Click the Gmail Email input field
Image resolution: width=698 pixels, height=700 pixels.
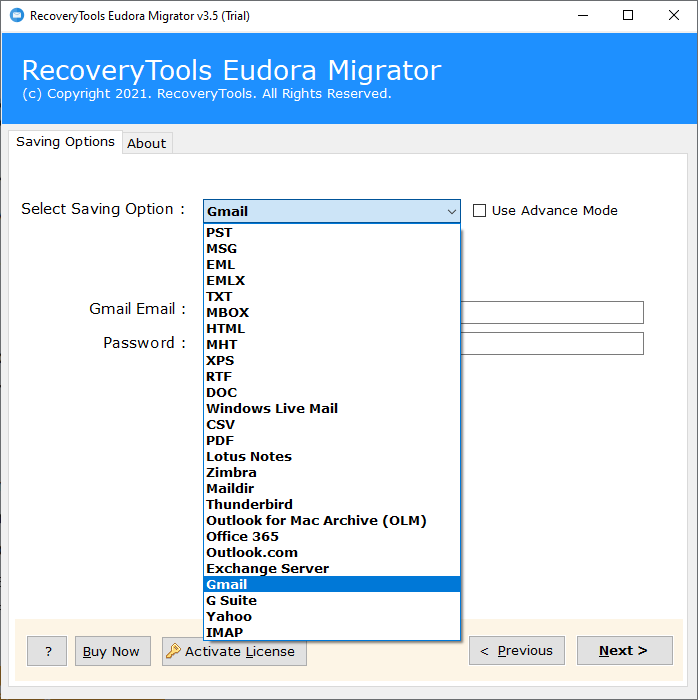[x=552, y=312]
